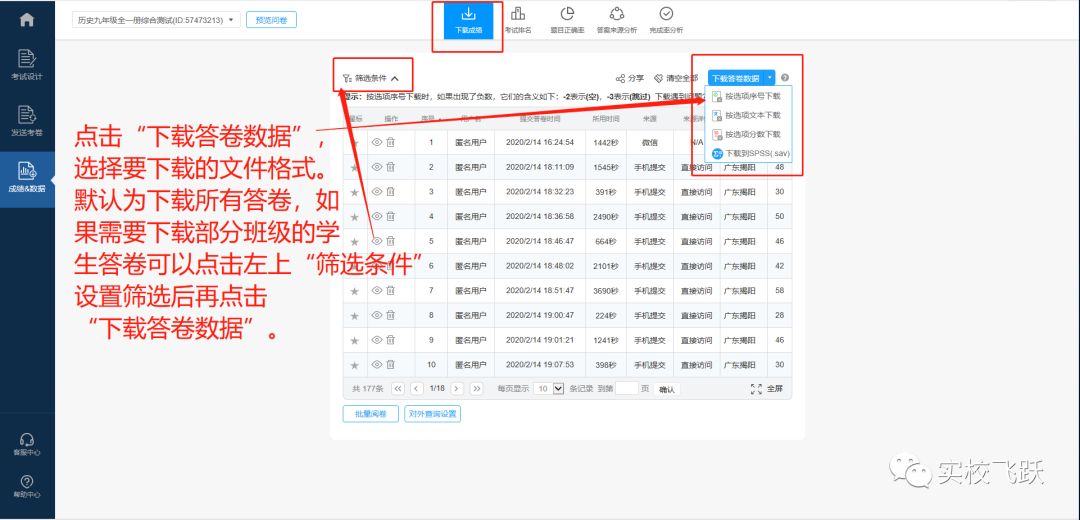This screenshot has width=1080, height=520.
Task: Delete row 3 with trash icon
Action: 391,191
